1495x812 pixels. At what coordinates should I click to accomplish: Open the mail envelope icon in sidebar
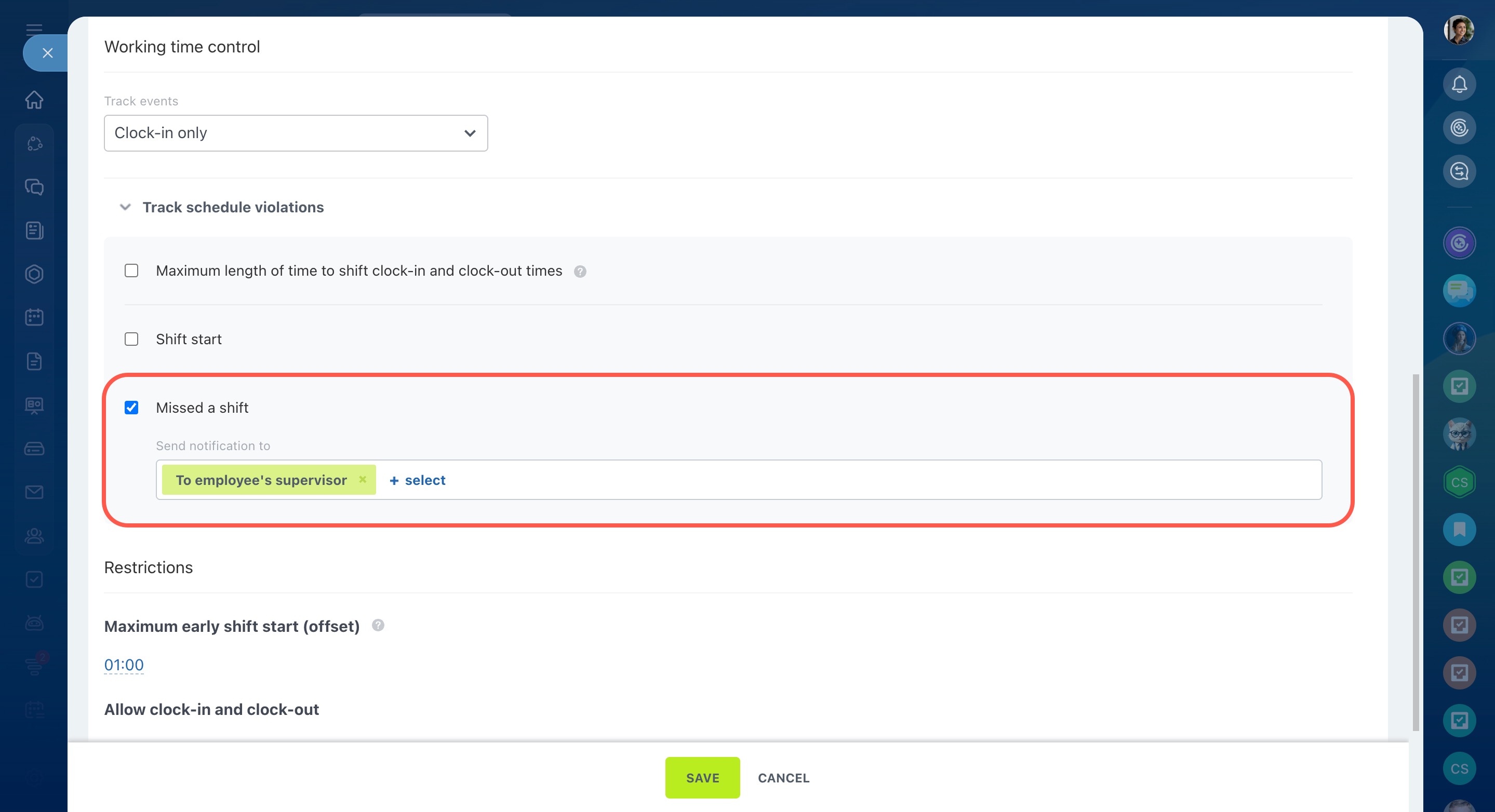[x=34, y=492]
